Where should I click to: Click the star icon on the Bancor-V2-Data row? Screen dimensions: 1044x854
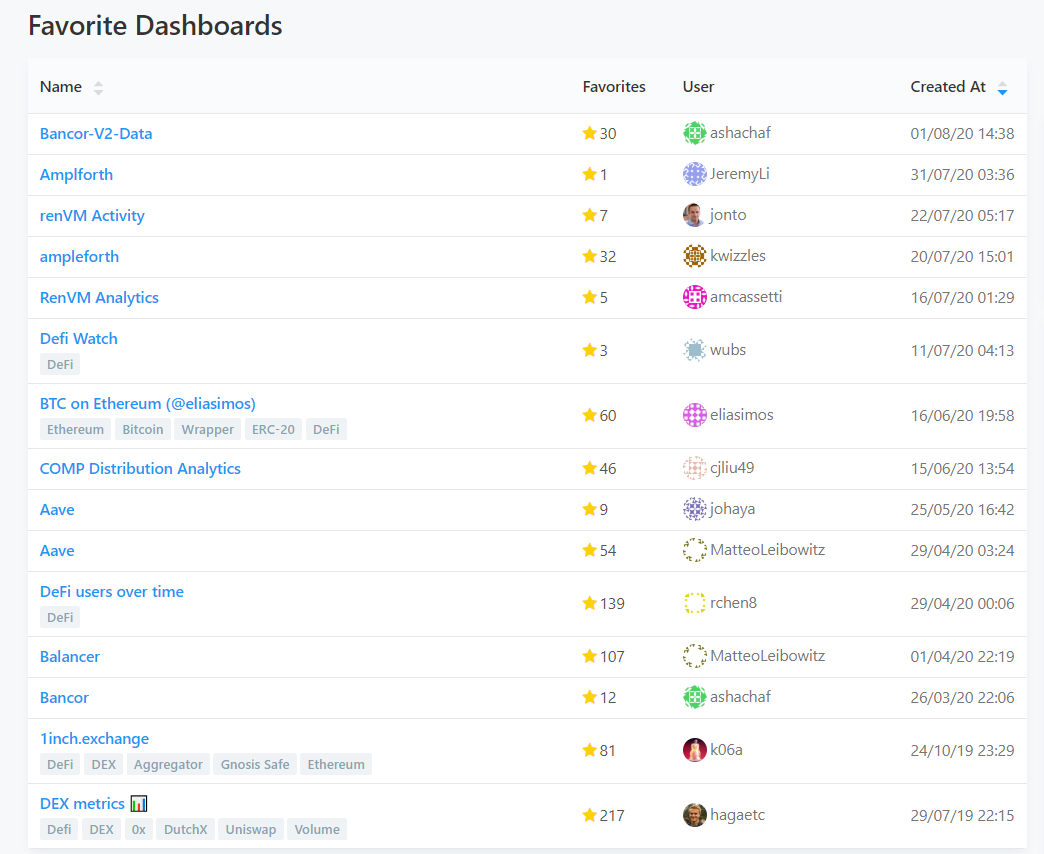click(x=589, y=134)
